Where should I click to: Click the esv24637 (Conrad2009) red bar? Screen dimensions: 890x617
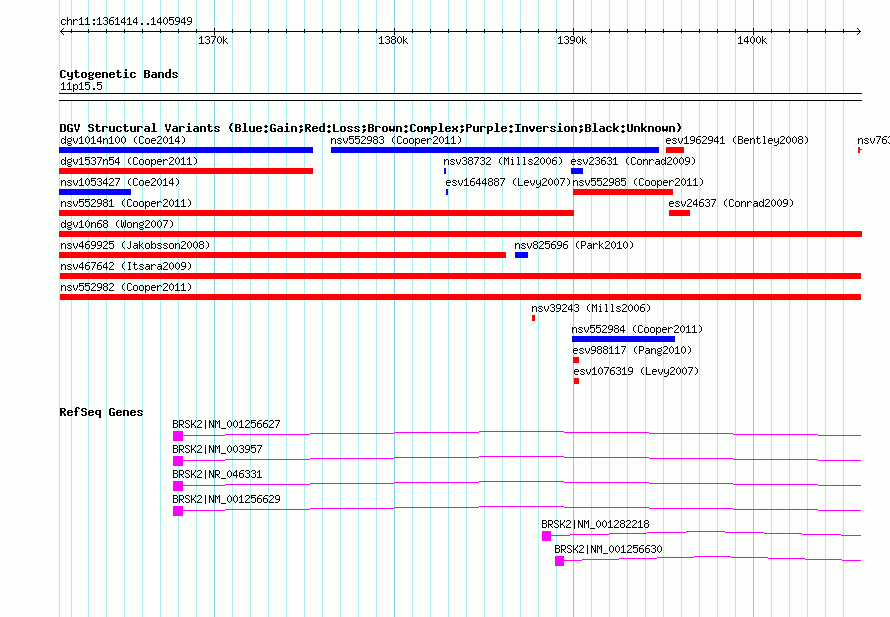coord(679,213)
